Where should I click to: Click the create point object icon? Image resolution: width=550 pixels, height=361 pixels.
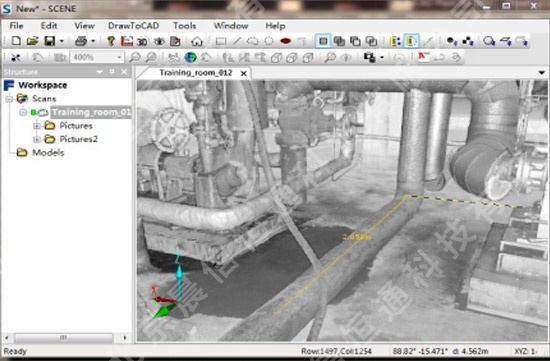(x=452, y=41)
